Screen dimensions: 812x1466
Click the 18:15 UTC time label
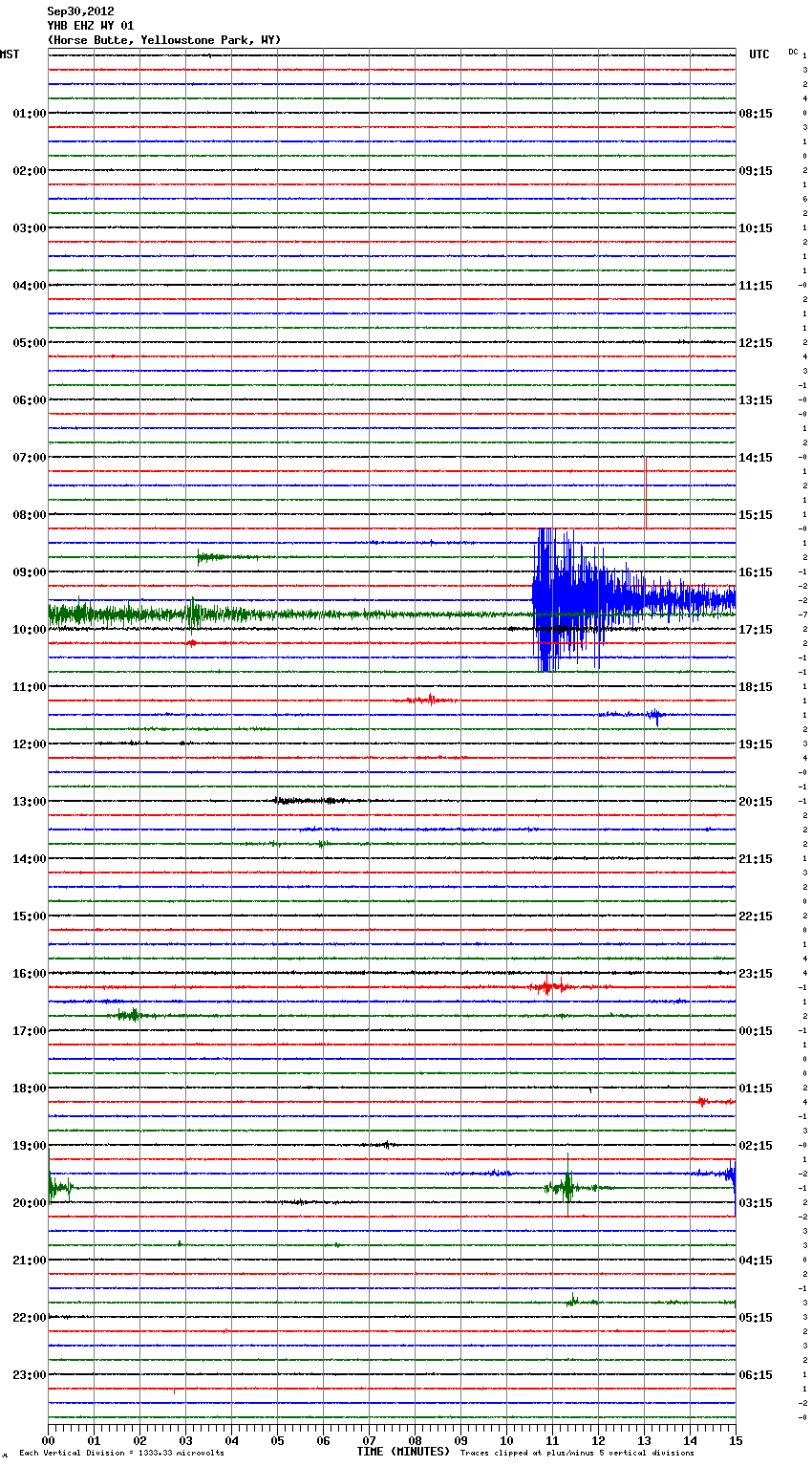pyautogui.click(x=756, y=687)
